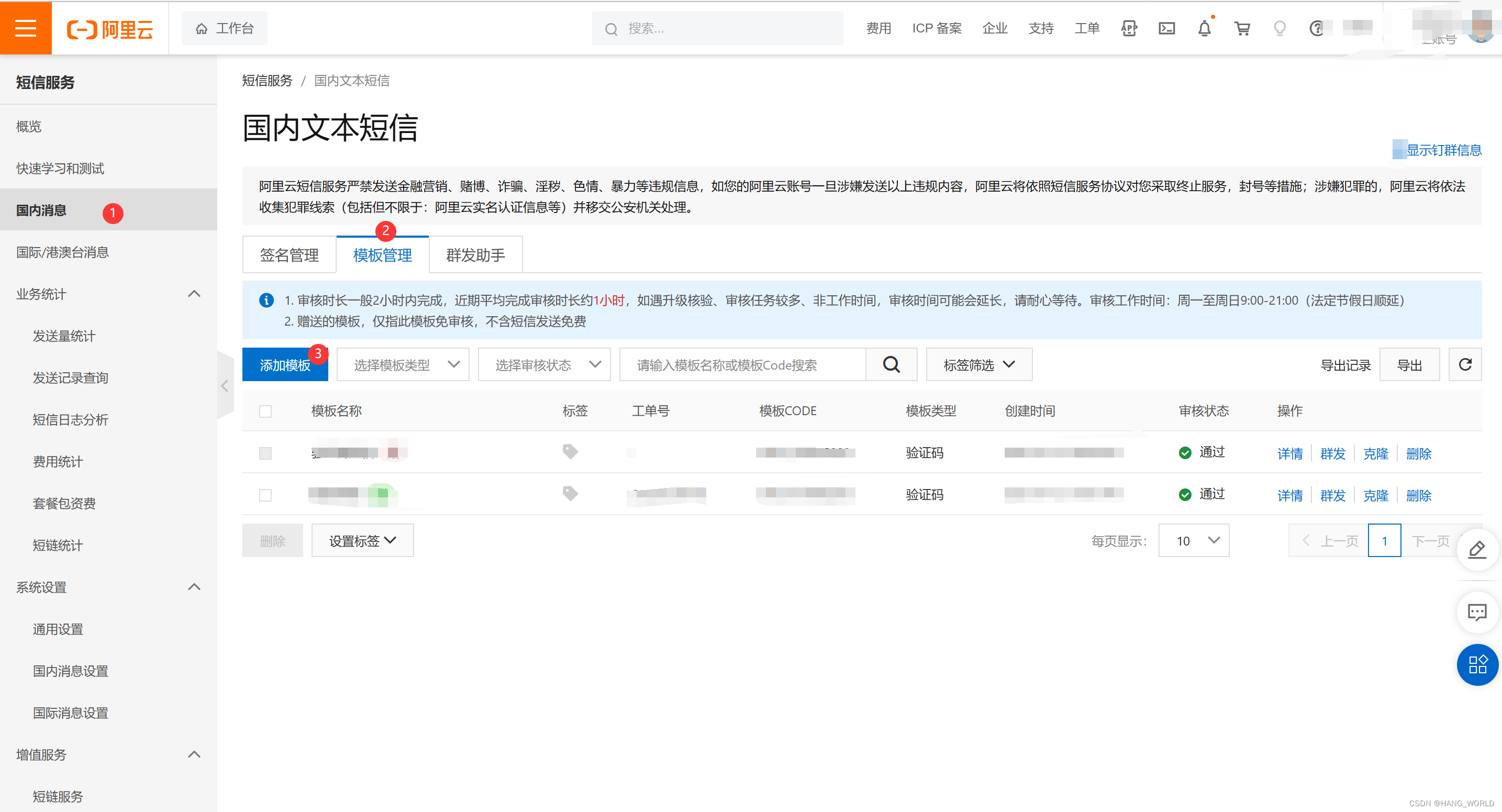Collapse the 业务统计 sidebar section
This screenshot has height=812, width=1502.
[x=194, y=294]
